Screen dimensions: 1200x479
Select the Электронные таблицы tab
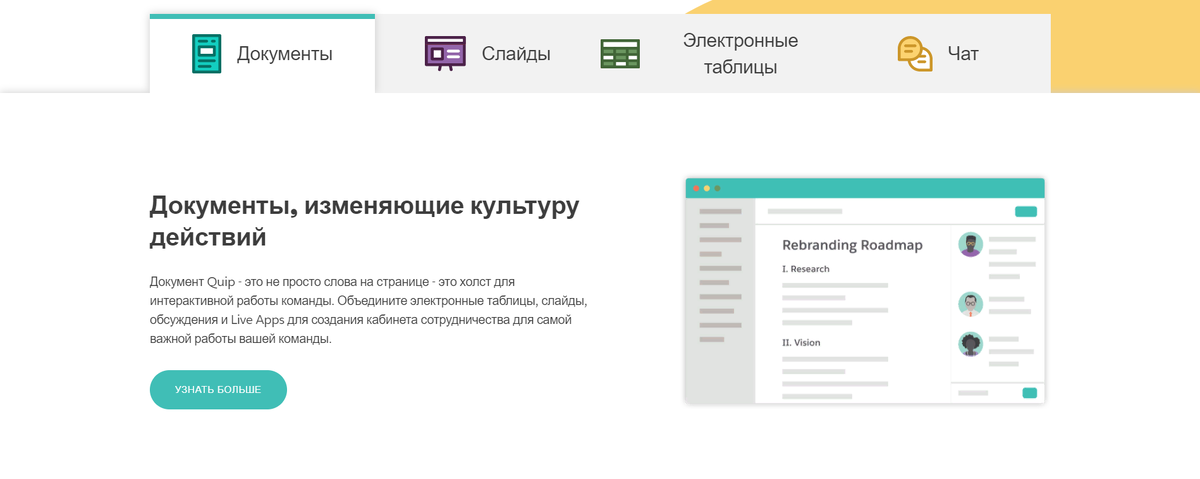point(712,54)
